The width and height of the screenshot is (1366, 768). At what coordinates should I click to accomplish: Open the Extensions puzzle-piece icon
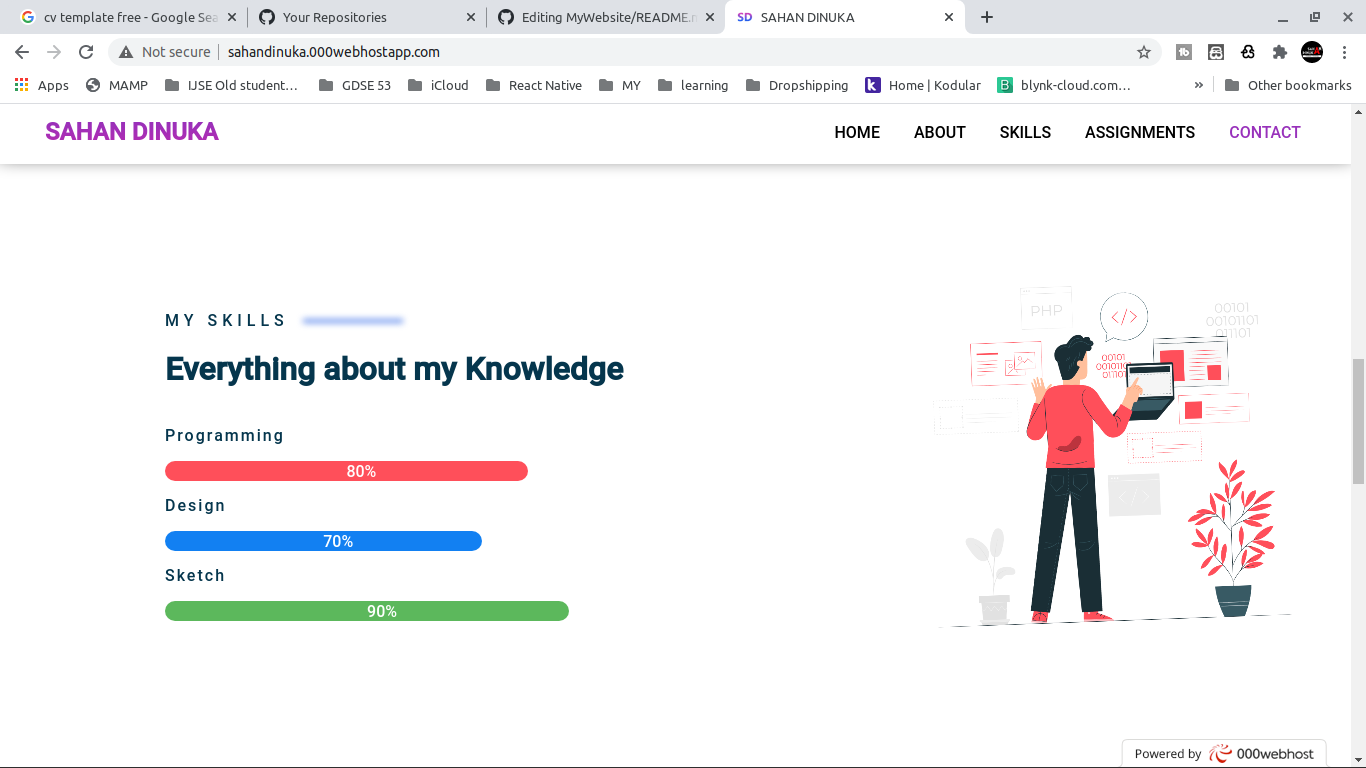point(1280,52)
